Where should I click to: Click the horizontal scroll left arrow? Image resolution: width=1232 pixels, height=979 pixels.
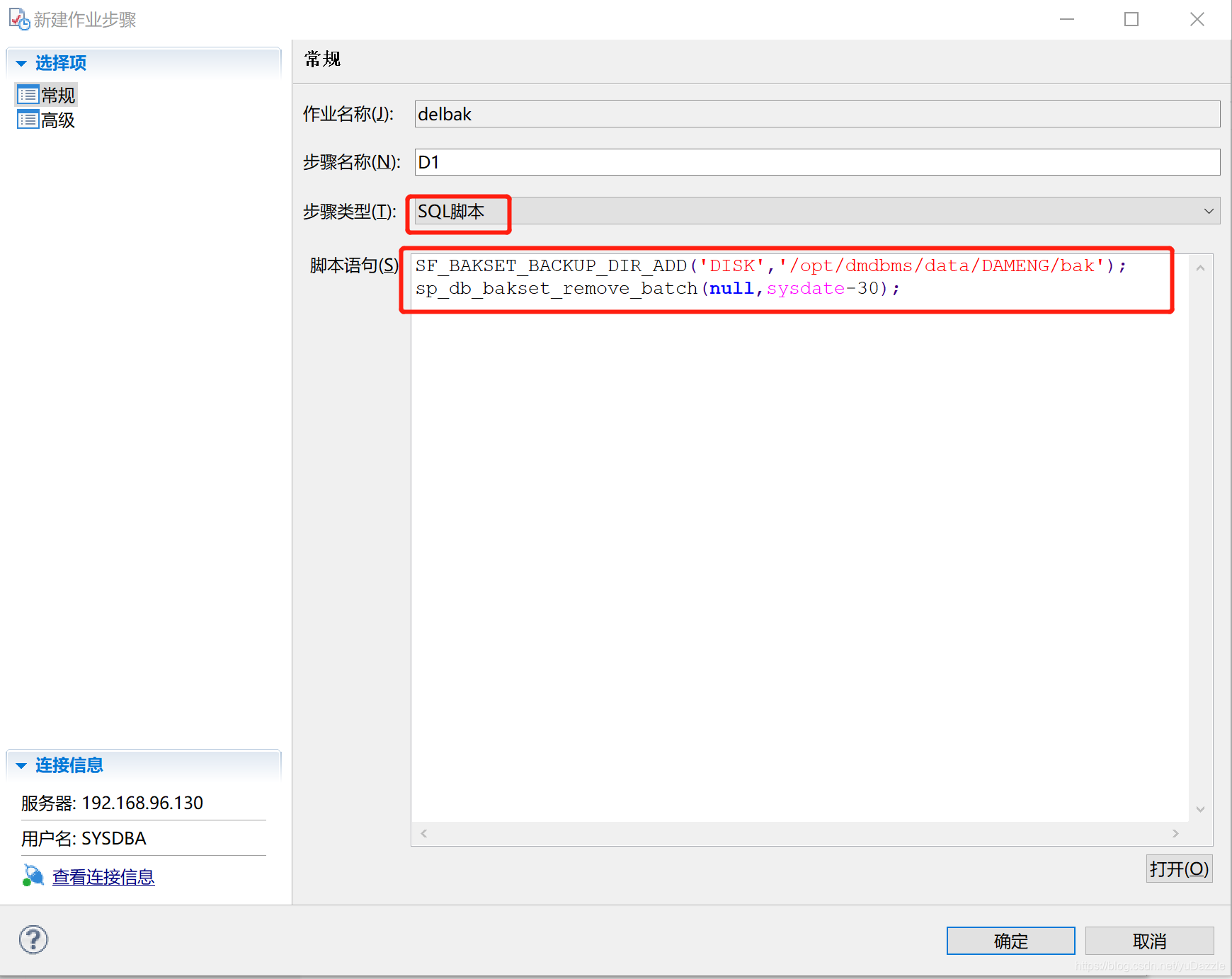[424, 833]
